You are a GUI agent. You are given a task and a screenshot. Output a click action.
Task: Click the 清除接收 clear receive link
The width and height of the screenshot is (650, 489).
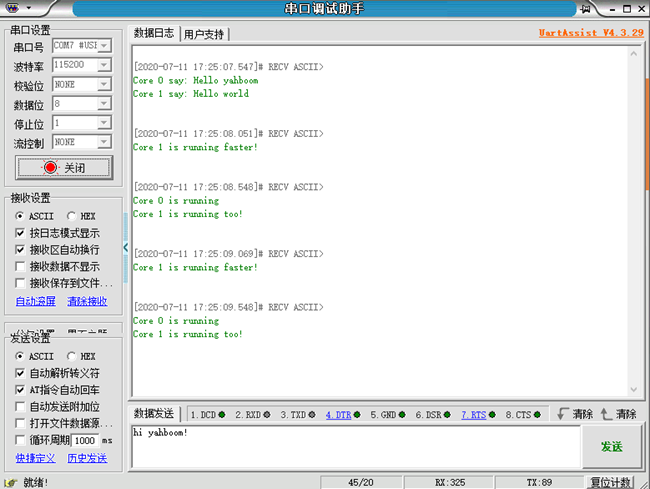[x=87, y=301]
